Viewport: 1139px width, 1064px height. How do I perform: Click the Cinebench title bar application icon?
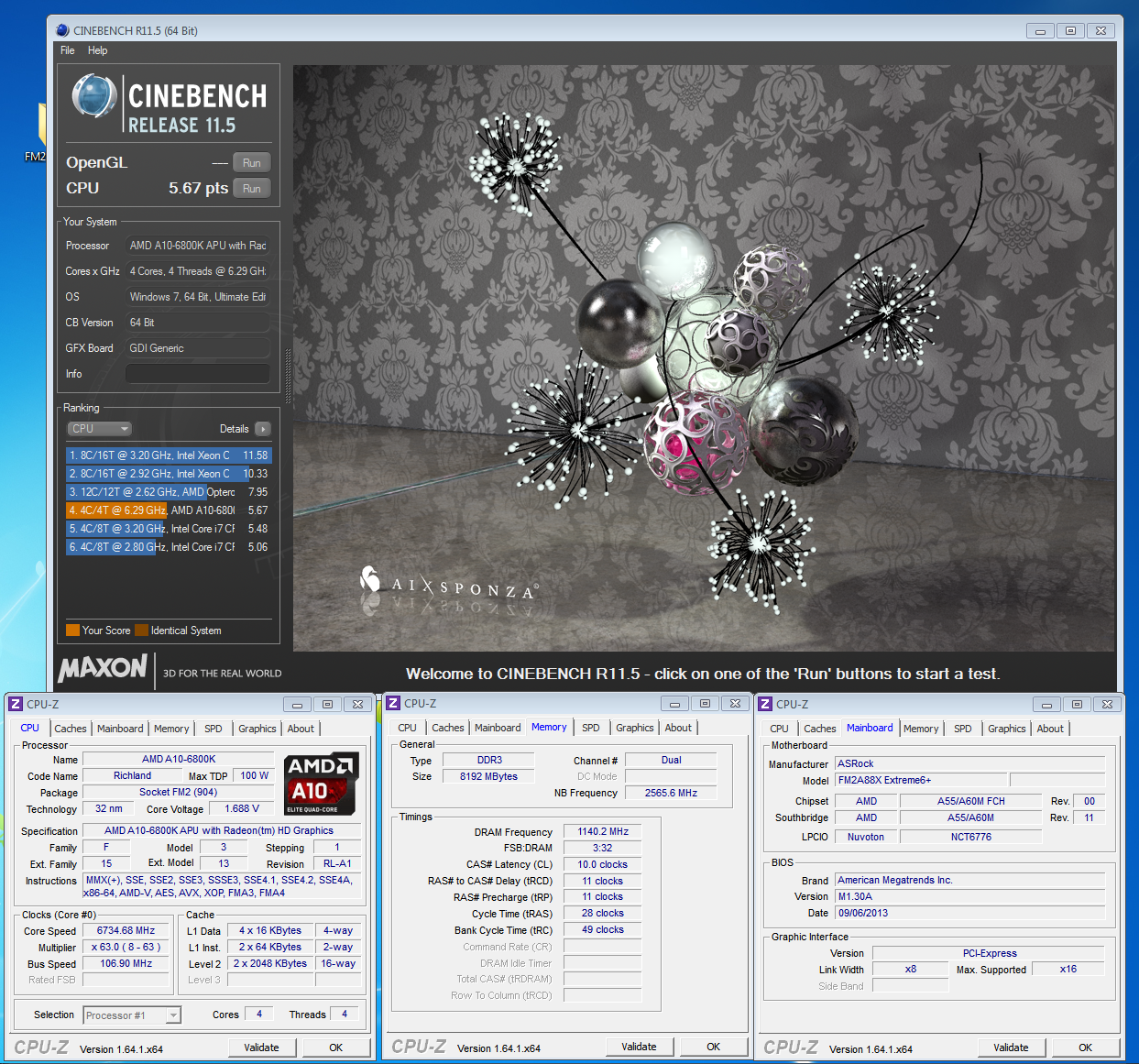(x=62, y=30)
